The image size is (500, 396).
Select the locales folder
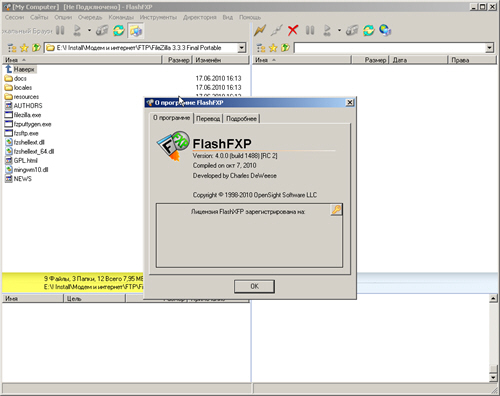coord(23,88)
